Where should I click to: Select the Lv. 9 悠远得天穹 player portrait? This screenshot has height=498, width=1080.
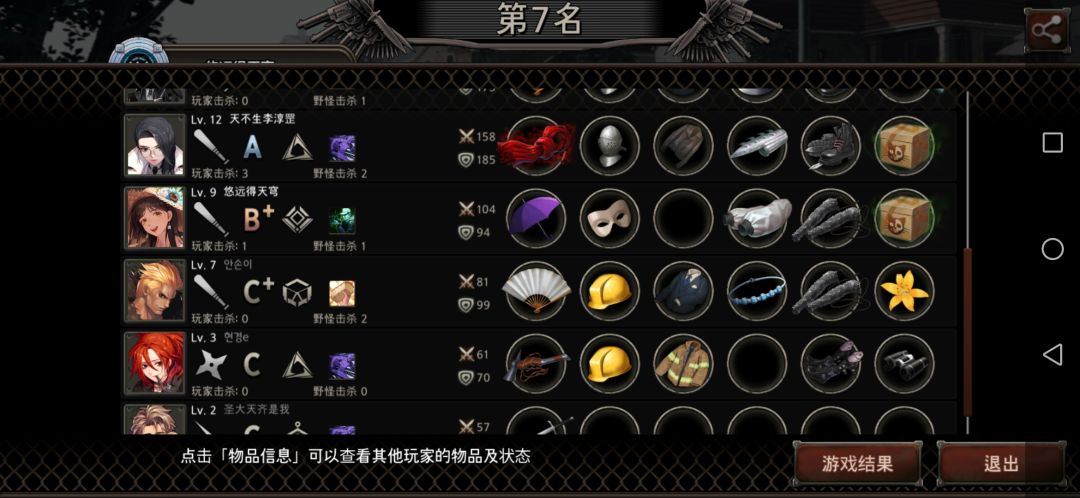[x=155, y=218]
